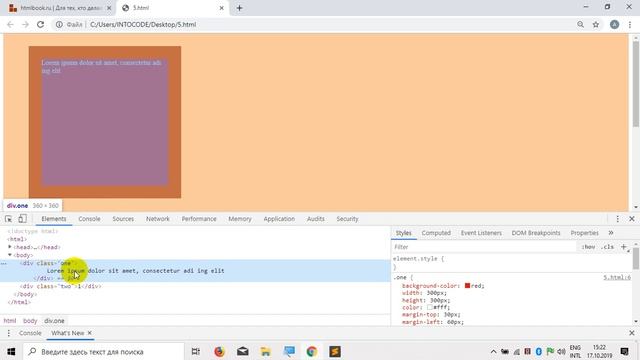
Task: Select html in the breadcrumb
Action: [10, 321]
